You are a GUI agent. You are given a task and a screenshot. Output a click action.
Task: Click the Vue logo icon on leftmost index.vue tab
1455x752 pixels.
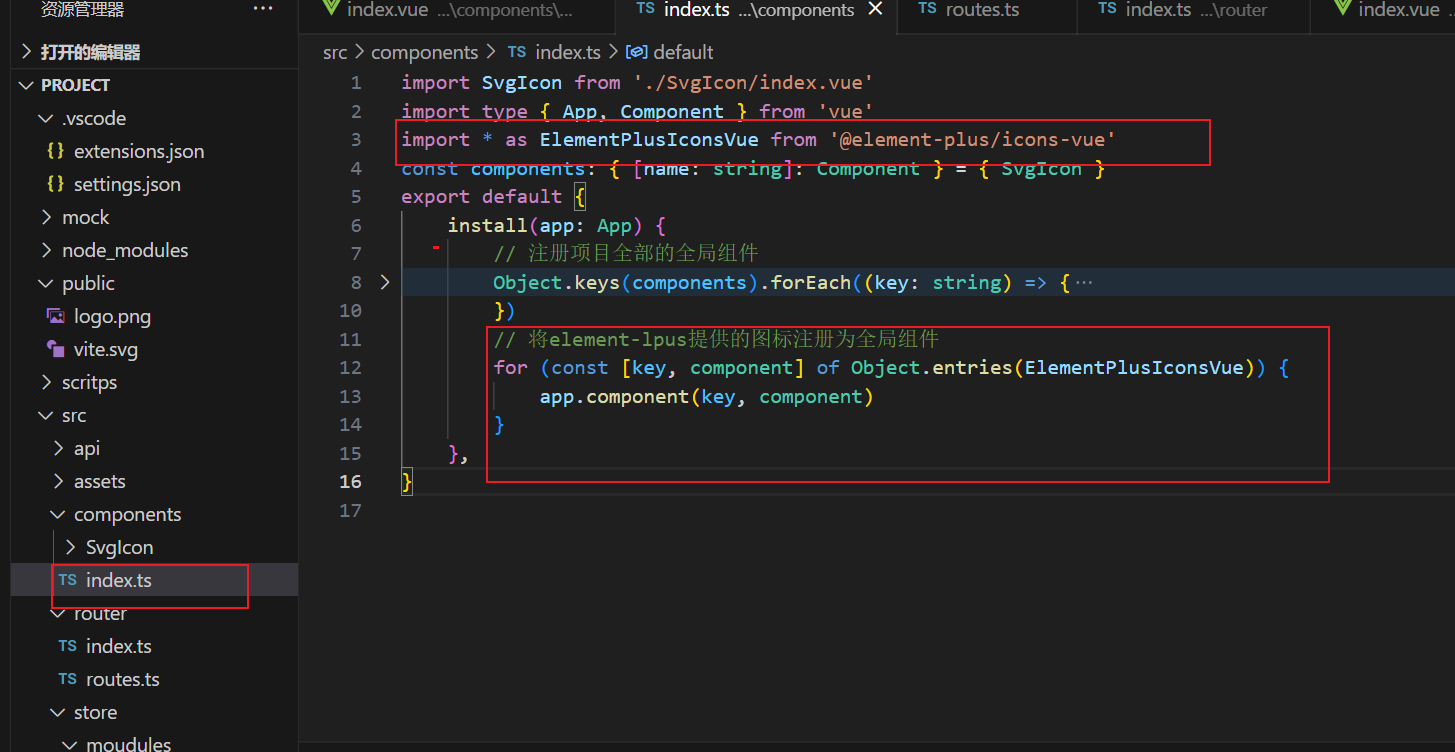(331, 10)
